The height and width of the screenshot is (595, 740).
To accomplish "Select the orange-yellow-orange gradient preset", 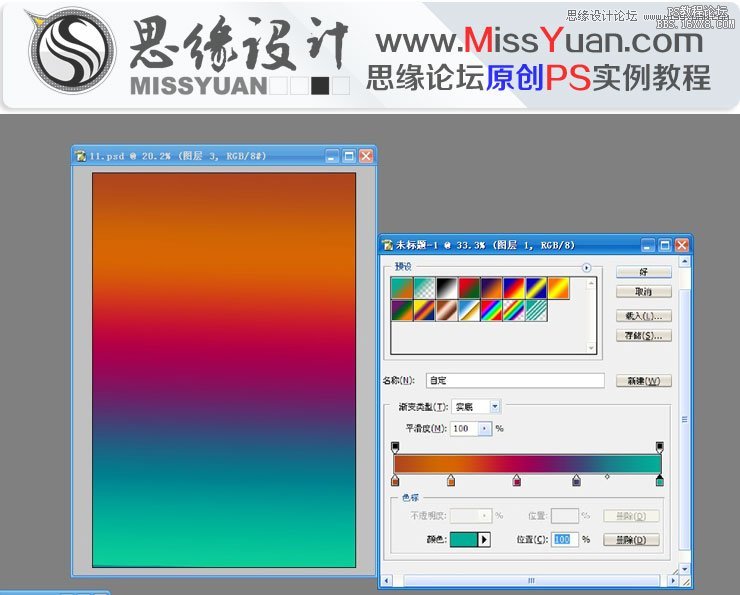I will (558, 288).
